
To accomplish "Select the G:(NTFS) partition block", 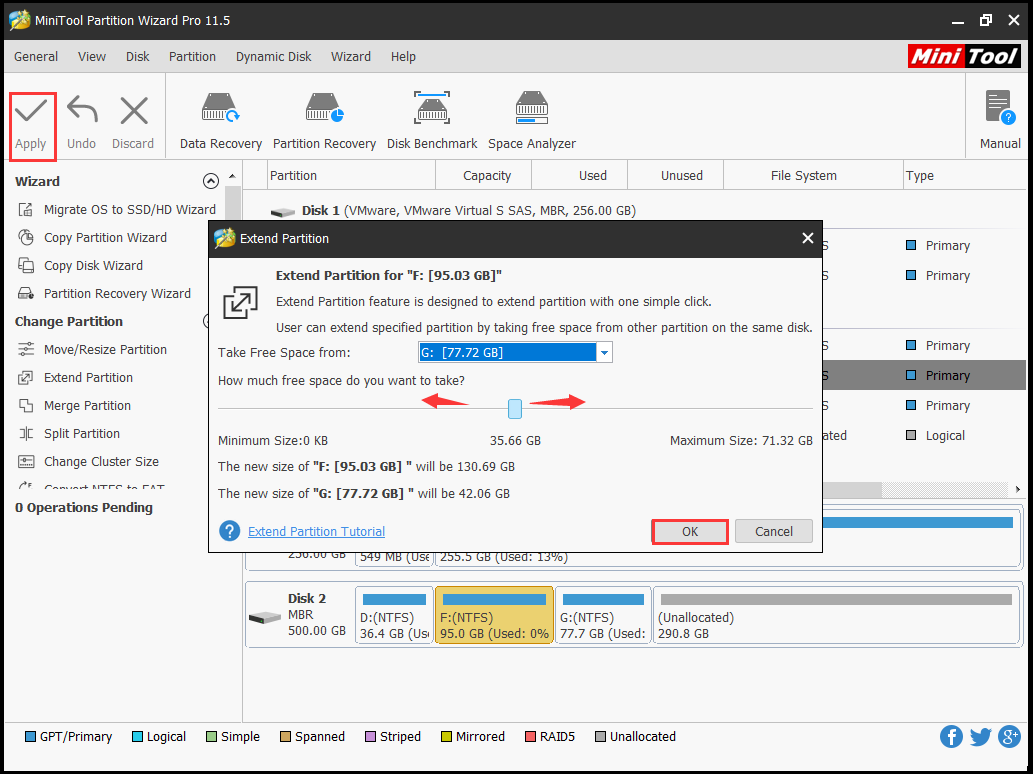I will pyautogui.click(x=603, y=615).
